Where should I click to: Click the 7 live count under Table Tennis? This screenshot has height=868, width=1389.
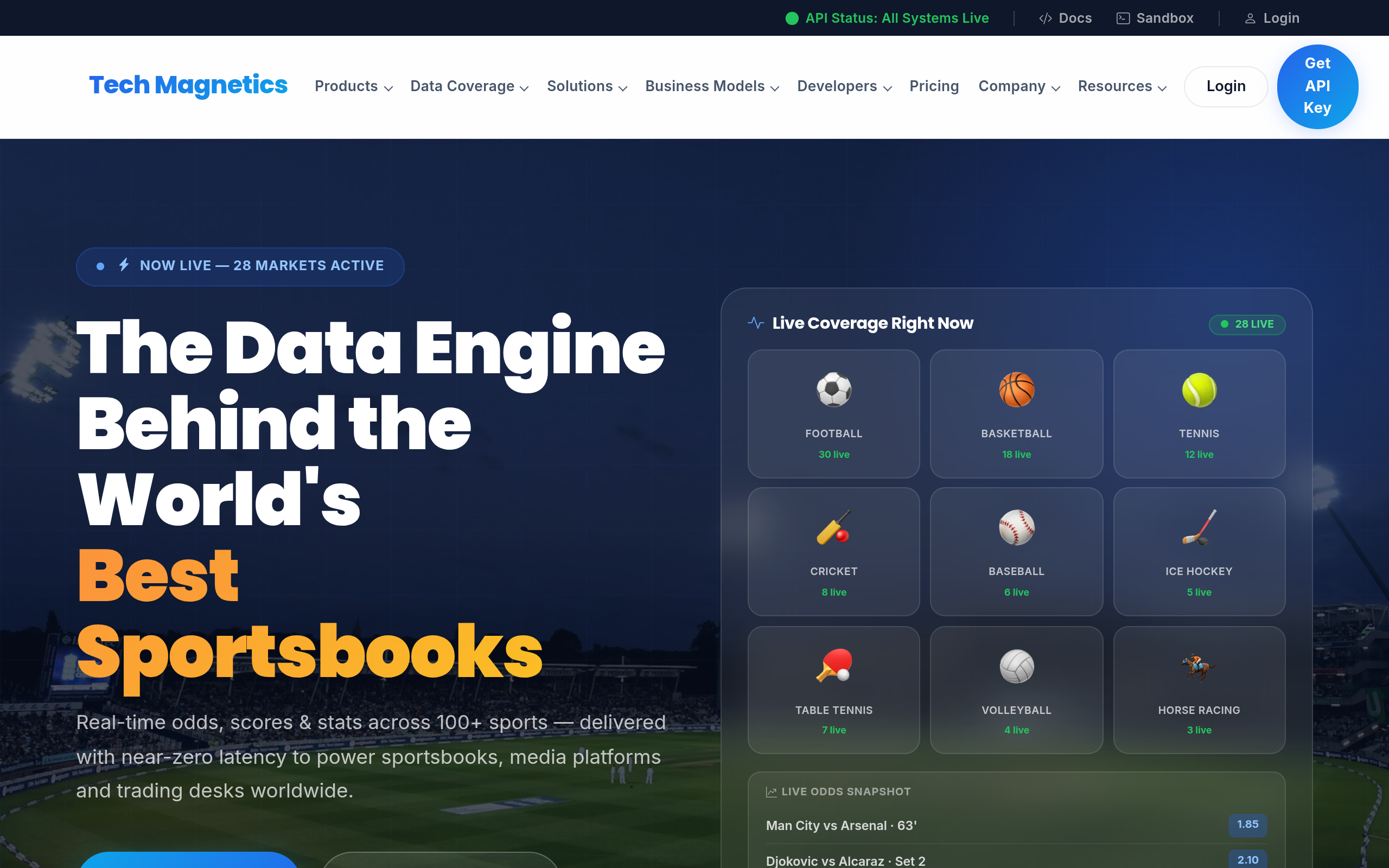(x=833, y=730)
